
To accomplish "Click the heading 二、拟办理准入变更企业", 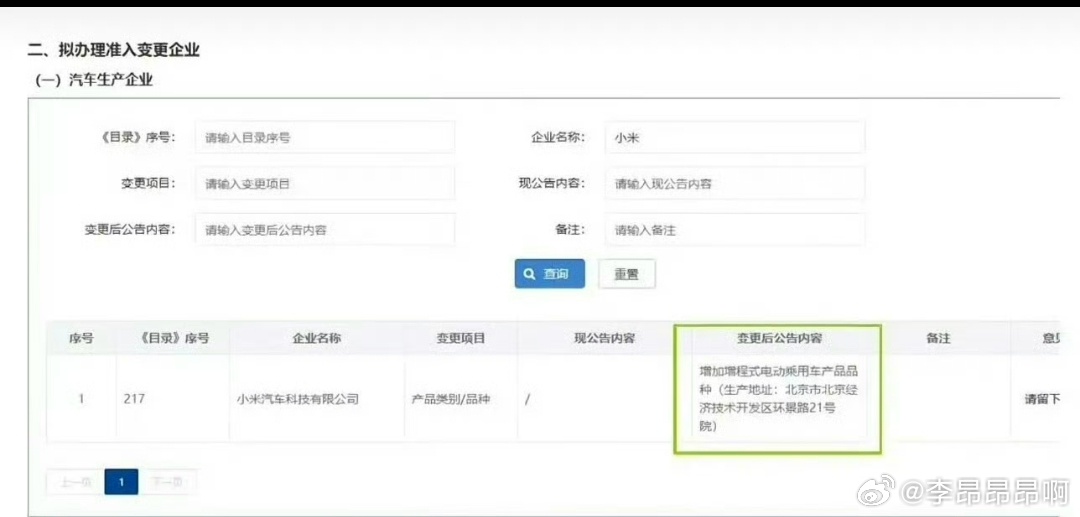I will 114,50.
